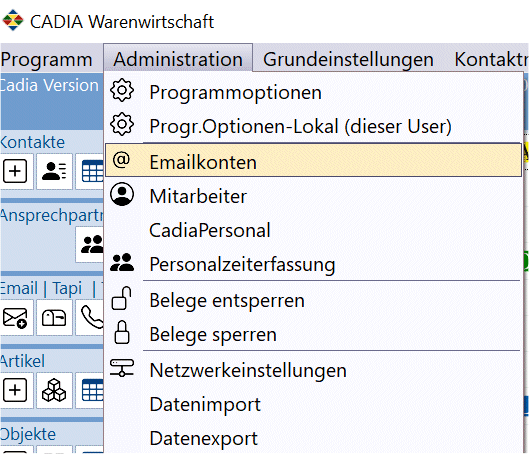Add a new contact with plus icon under Kontakte
Image resolution: width=529 pixels, height=454 pixels.
(15, 171)
